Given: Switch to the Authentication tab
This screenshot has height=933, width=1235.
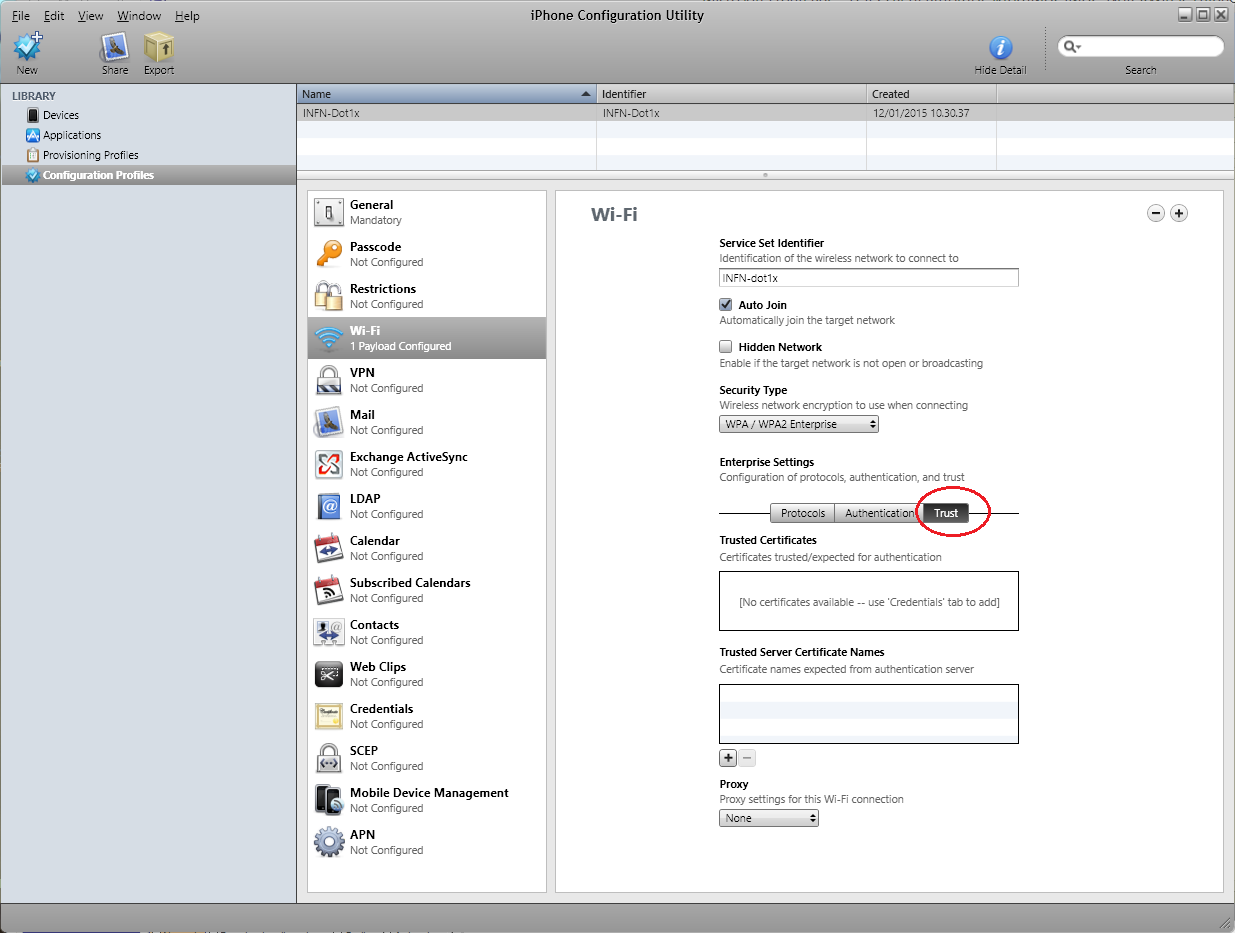Looking at the screenshot, I should tap(879, 513).
